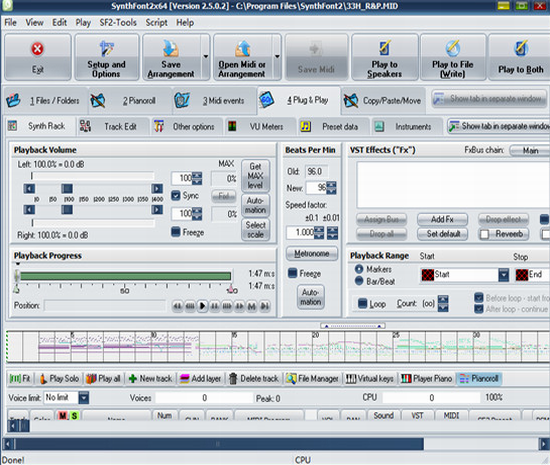Screen dimensions: 550x465
Task: Open the Help menu
Action: click(185, 22)
